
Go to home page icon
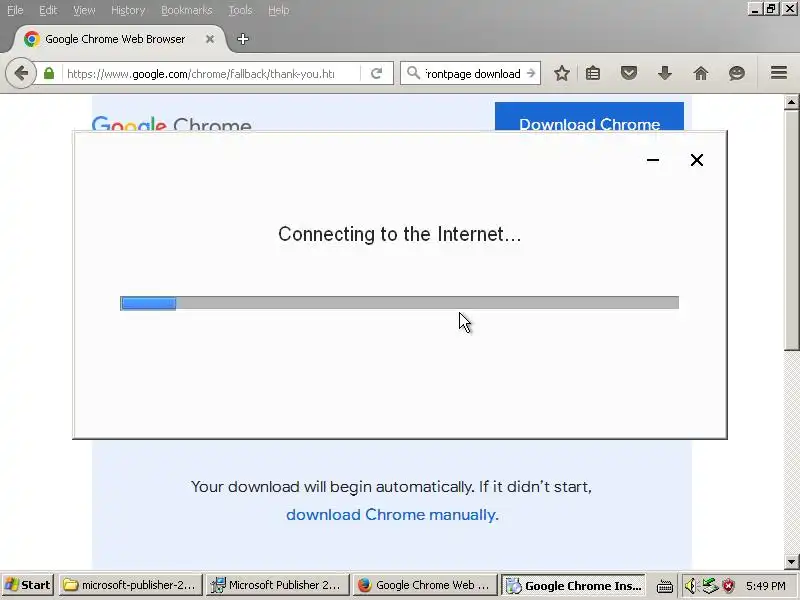tap(701, 73)
